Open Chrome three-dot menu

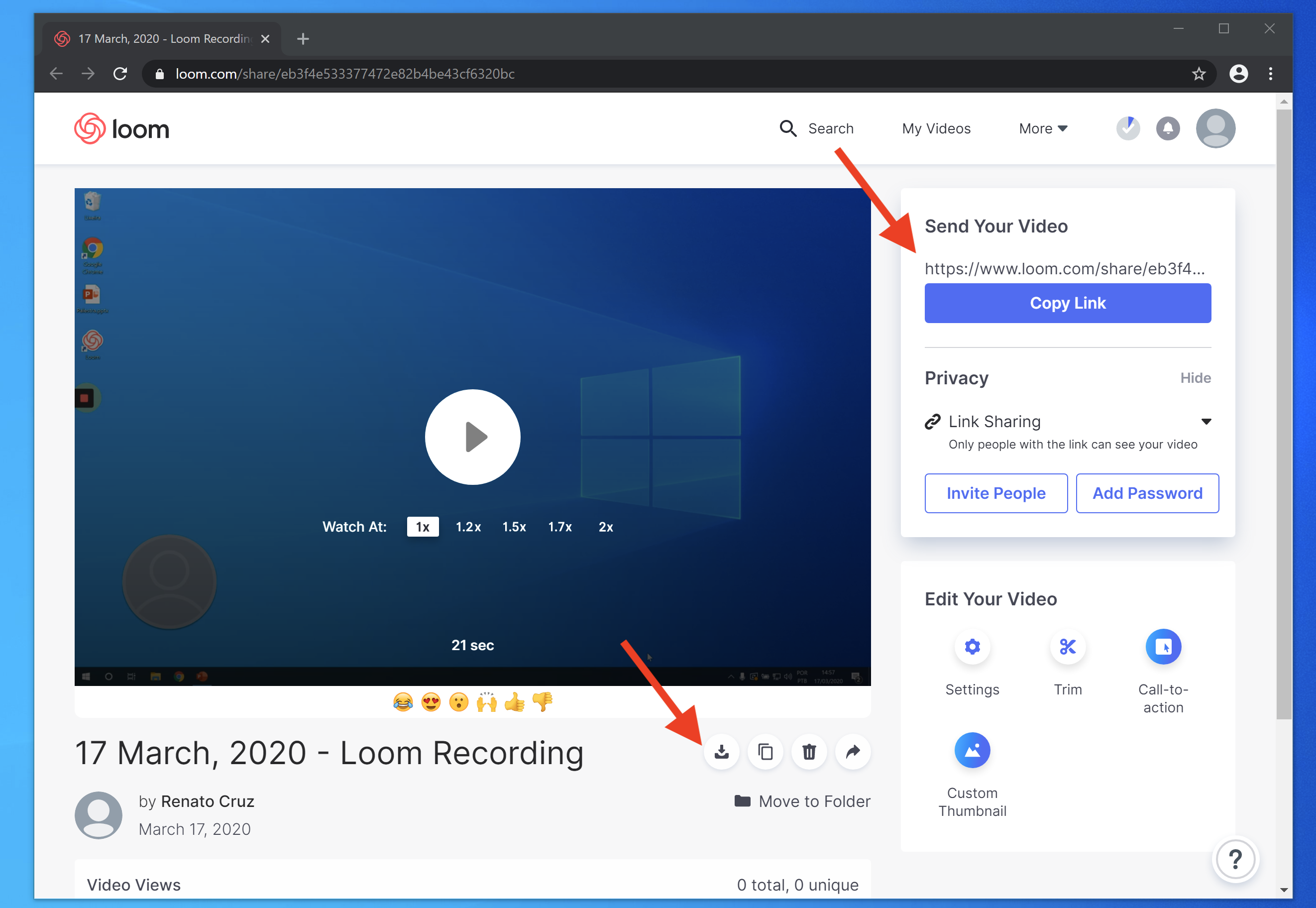coord(1271,74)
